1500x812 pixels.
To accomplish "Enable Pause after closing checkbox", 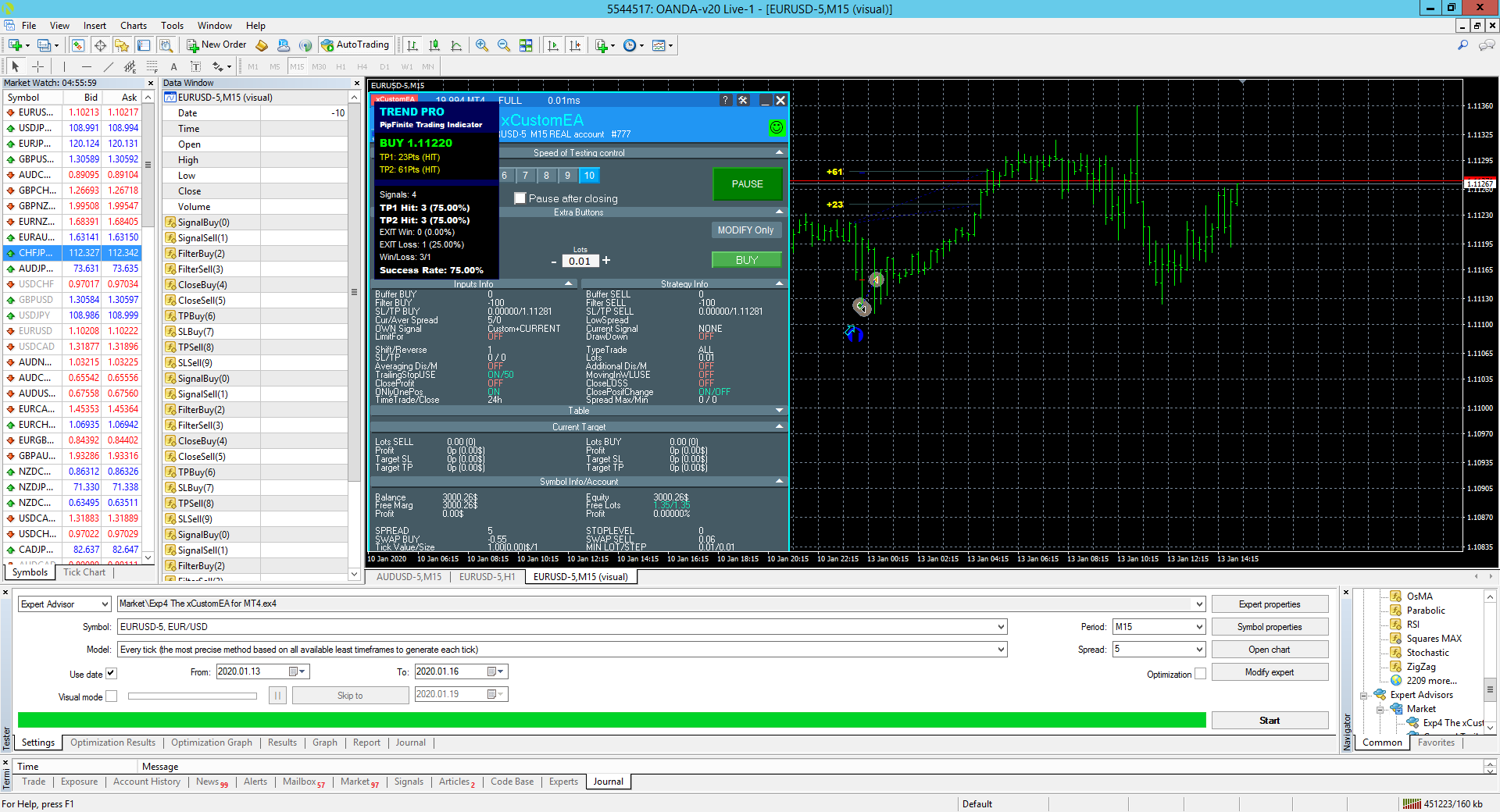I will (x=520, y=198).
